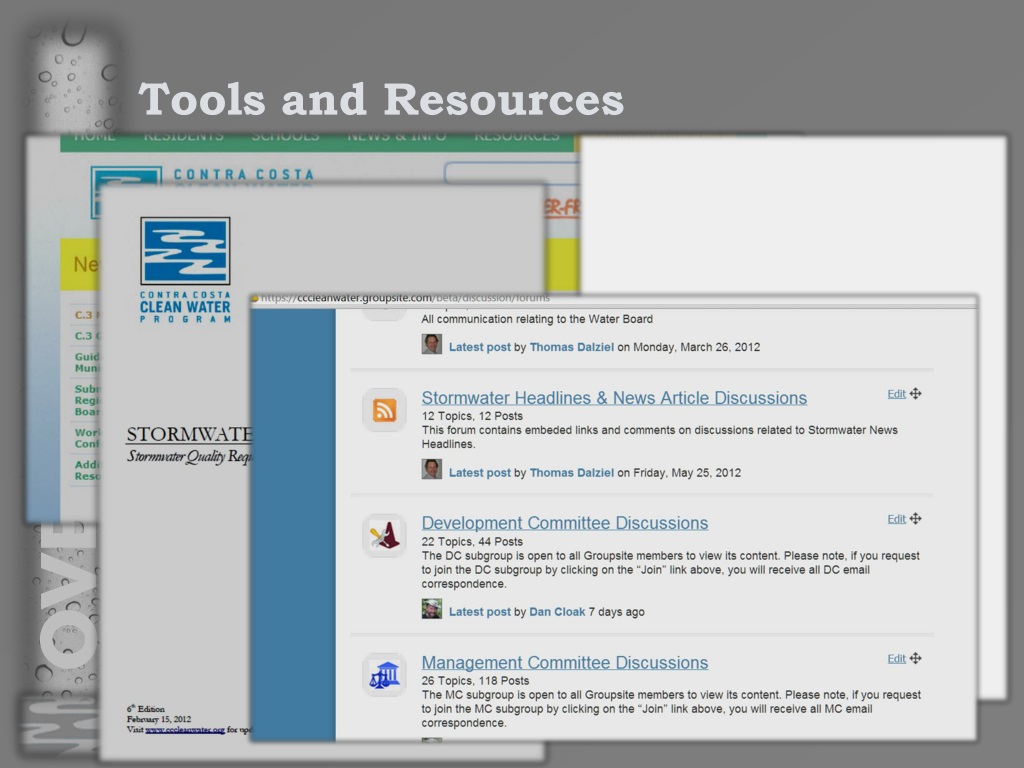The height and width of the screenshot is (768, 1024).
Task: Click the padlock icon in the Groupsite address bar
Action: coord(255,298)
